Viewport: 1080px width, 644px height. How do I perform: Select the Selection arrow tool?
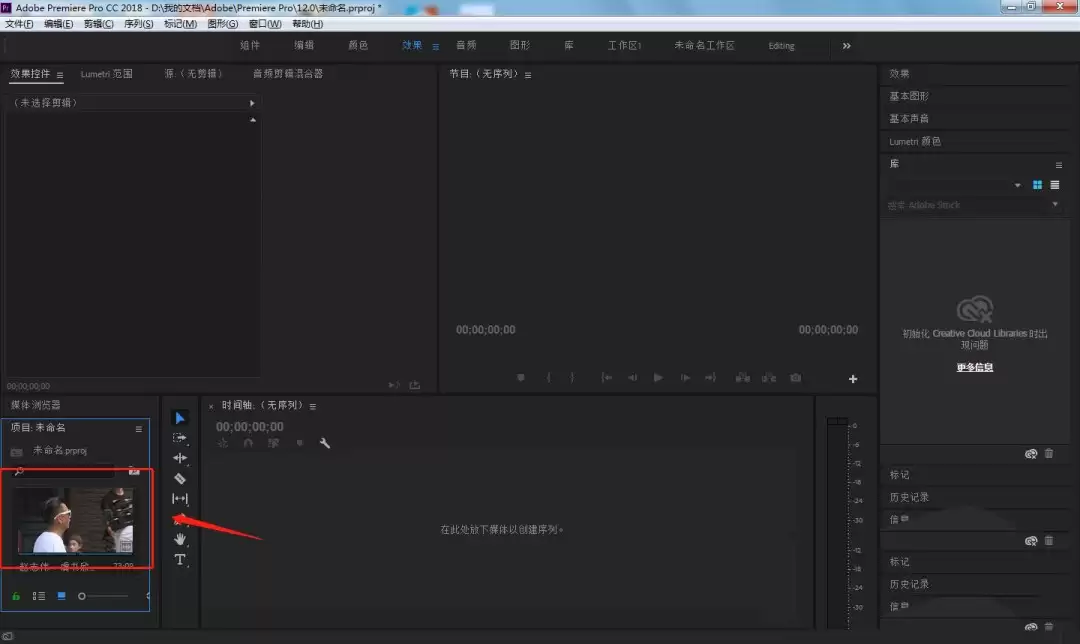coord(180,418)
